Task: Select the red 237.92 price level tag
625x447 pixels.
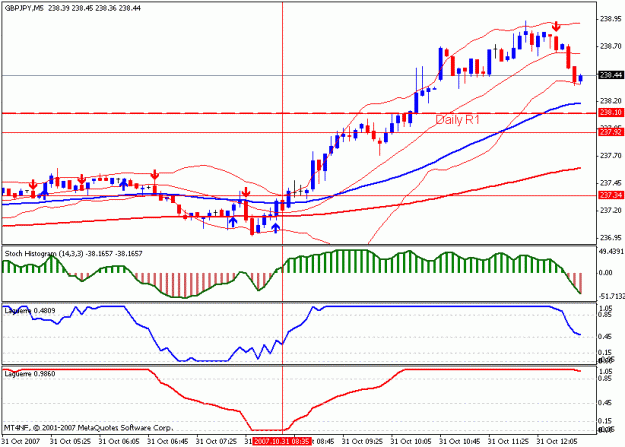Action: [611, 132]
